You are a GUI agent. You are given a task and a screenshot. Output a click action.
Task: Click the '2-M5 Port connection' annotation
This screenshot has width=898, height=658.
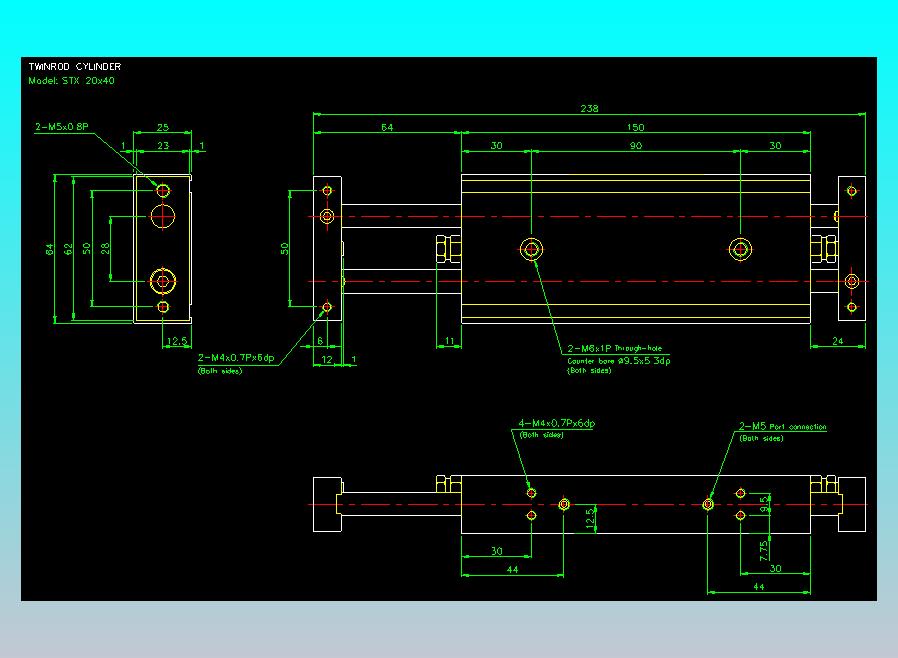click(x=782, y=427)
